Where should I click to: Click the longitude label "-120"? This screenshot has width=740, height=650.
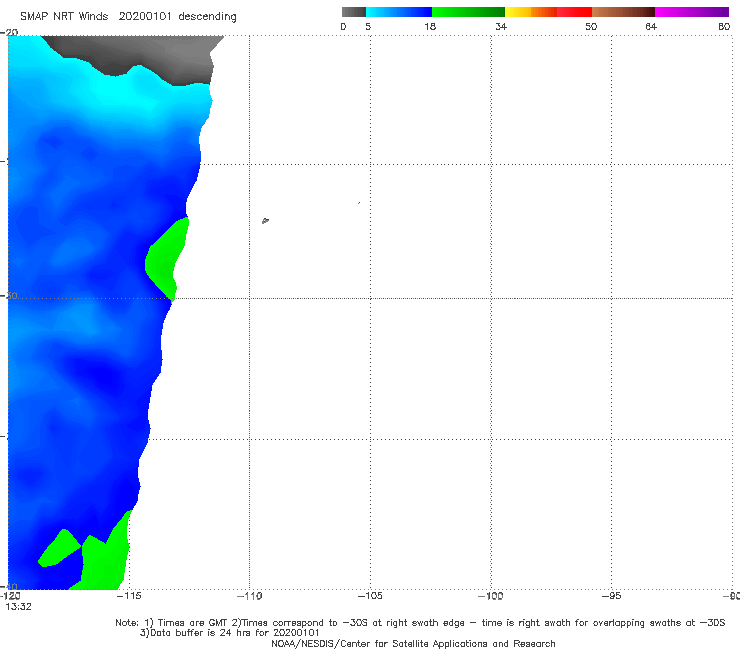(x=10, y=596)
